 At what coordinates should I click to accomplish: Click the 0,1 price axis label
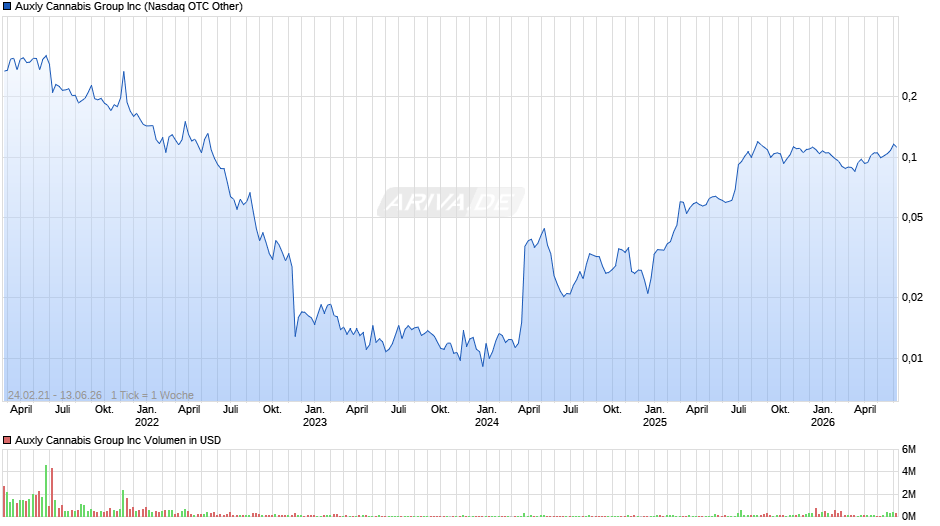(909, 158)
